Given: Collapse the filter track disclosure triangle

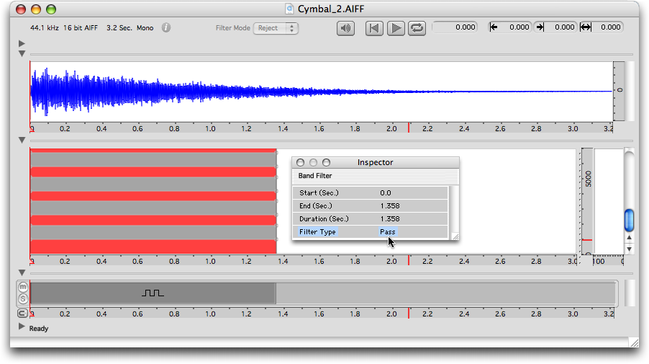Looking at the screenshot, I should pos(22,272).
